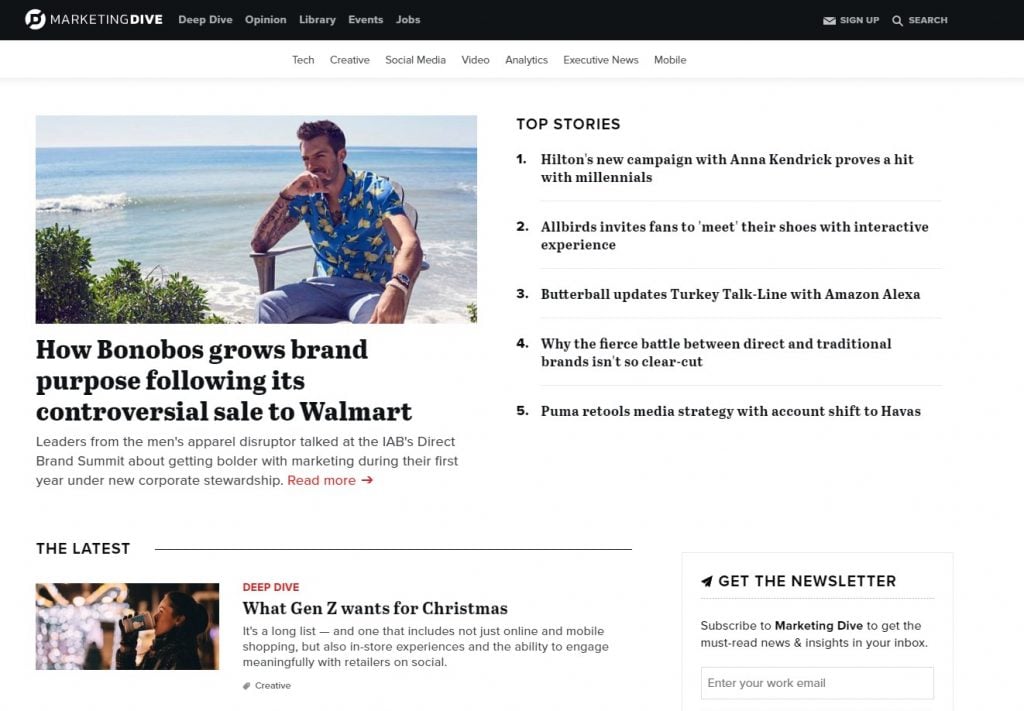Open the Butterball Turkey Talk-Line story
This screenshot has width=1024, height=711.
pyautogui.click(x=730, y=294)
